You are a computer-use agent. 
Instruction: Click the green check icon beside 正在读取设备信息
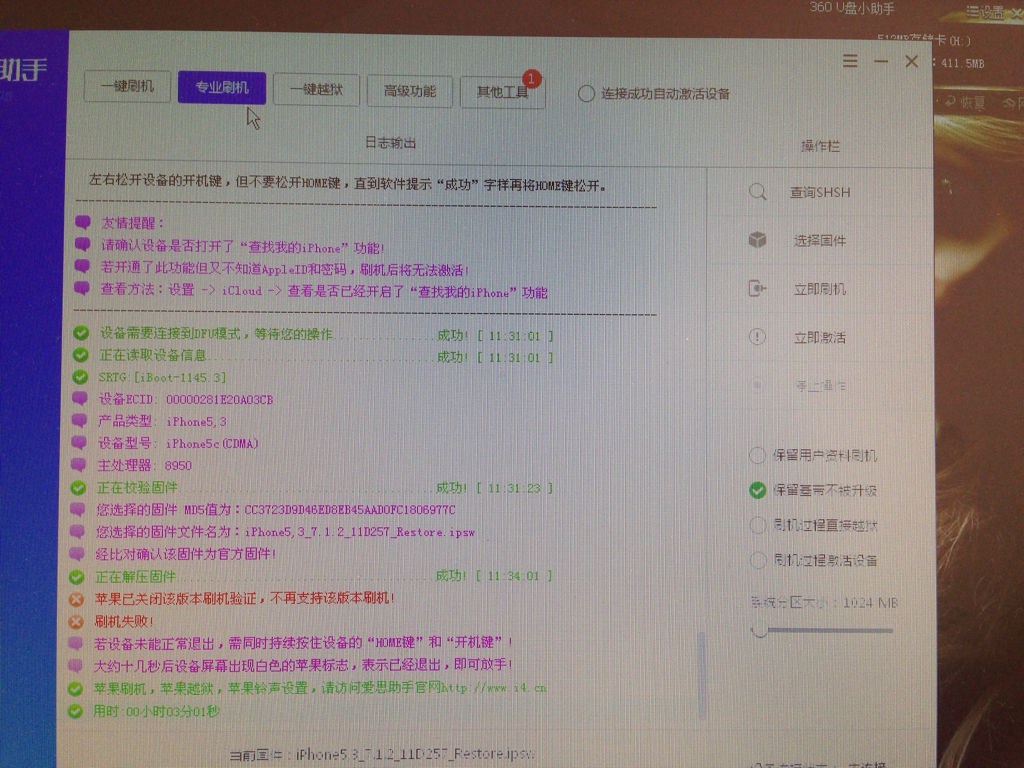pos(81,355)
